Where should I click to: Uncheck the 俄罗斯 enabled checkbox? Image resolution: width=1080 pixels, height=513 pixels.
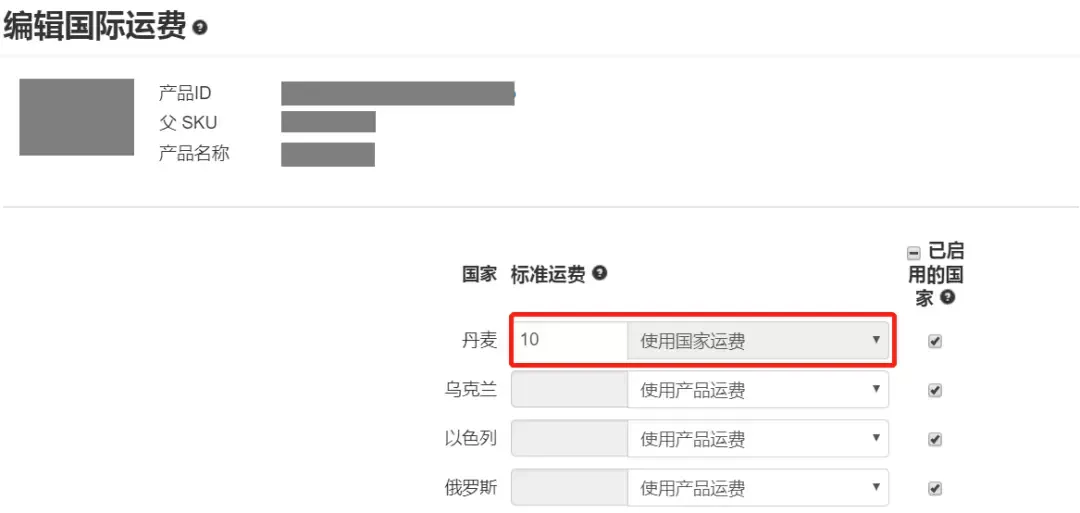click(x=935, y=488)
